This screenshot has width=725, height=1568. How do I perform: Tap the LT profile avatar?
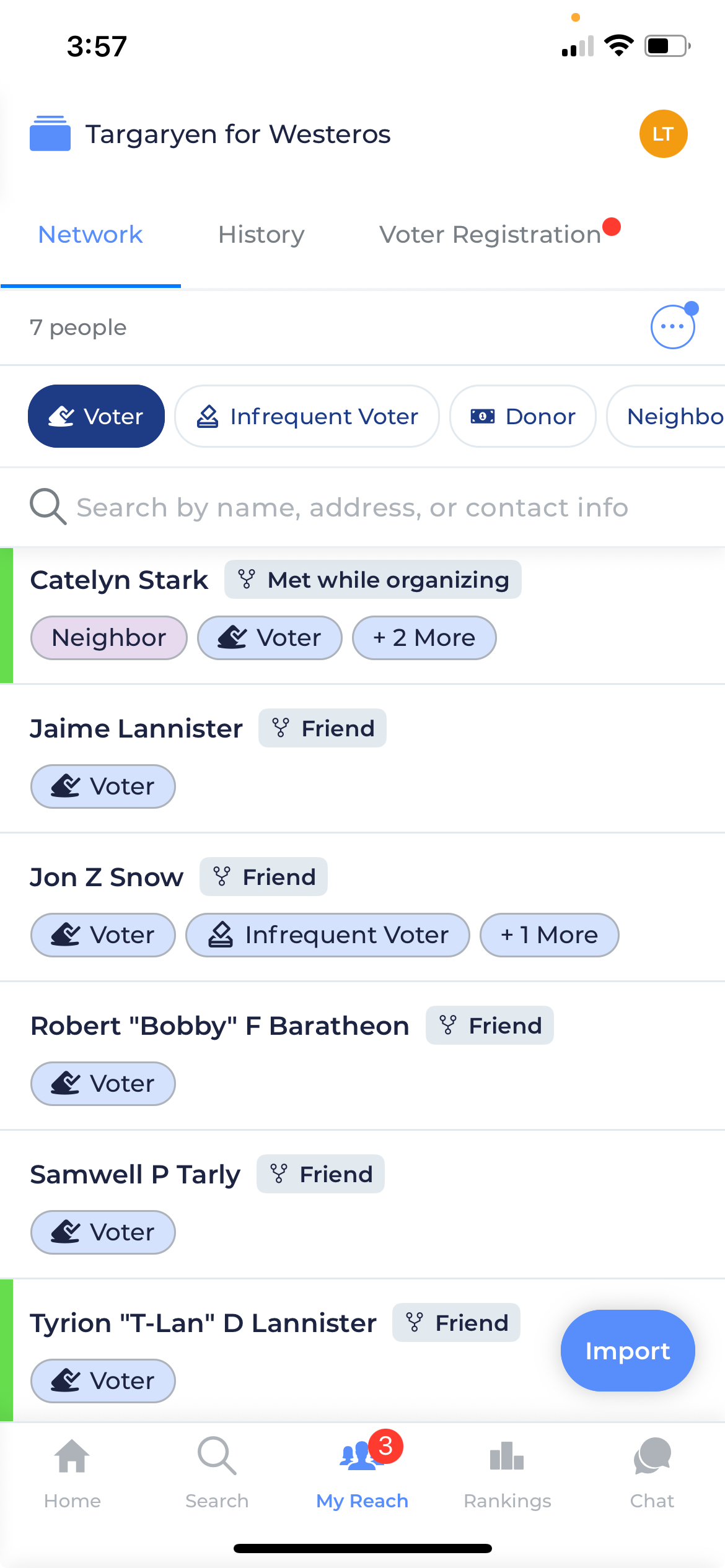[x=663, y=134]
